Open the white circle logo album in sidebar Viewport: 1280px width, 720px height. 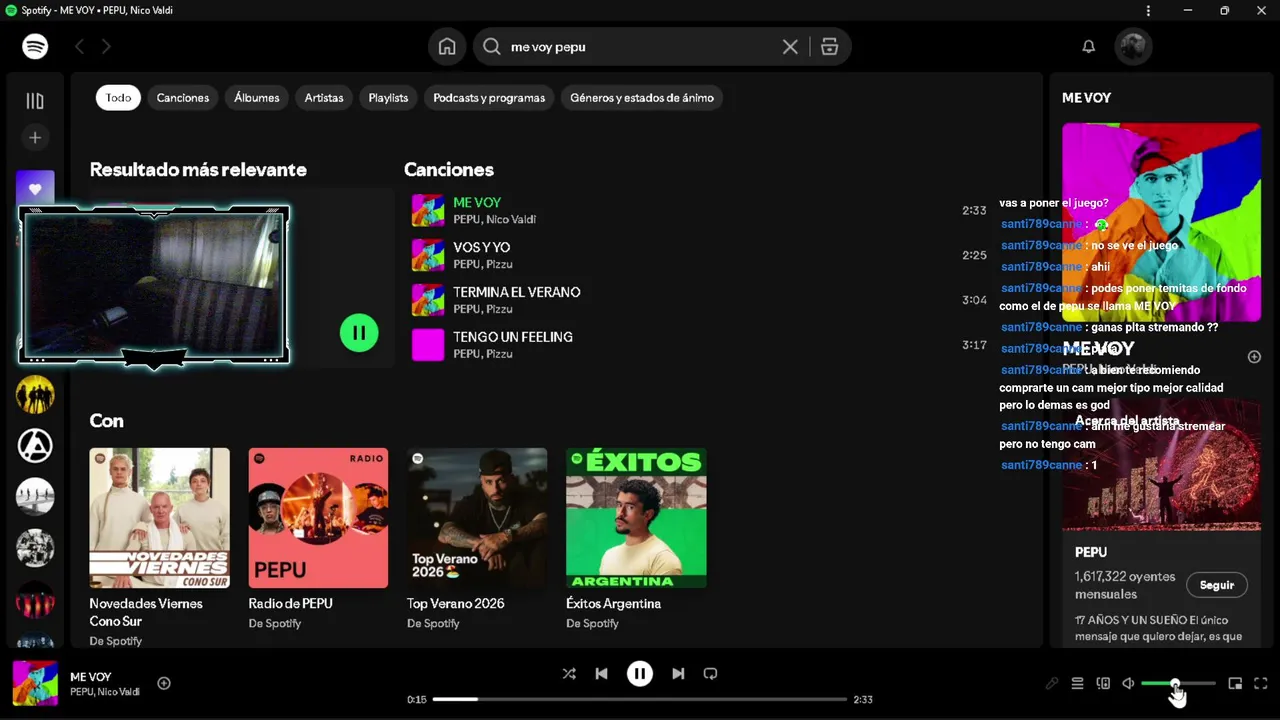[x=35, y=445]
